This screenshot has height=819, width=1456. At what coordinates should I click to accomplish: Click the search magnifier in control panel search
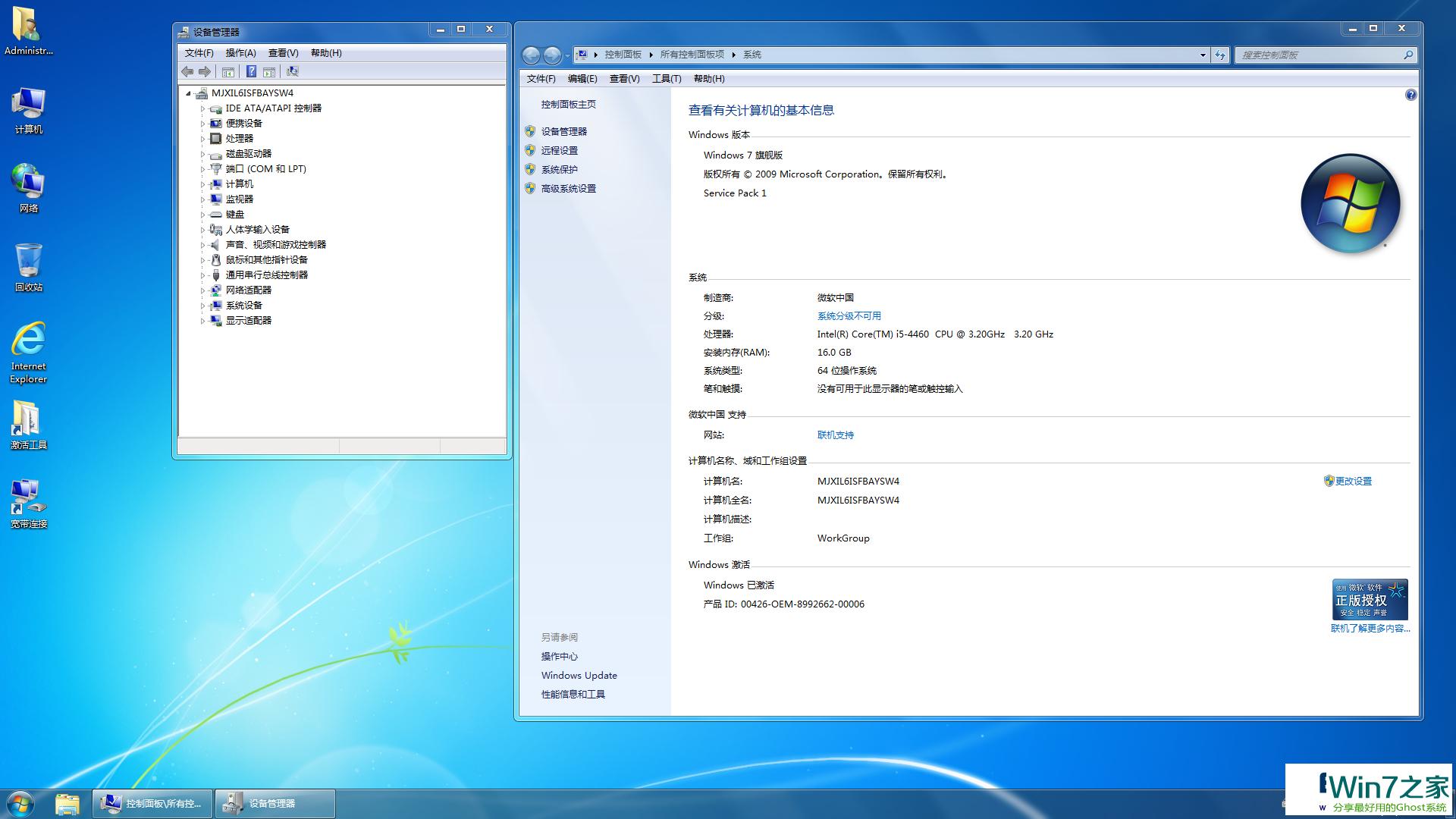point(1408,55)
